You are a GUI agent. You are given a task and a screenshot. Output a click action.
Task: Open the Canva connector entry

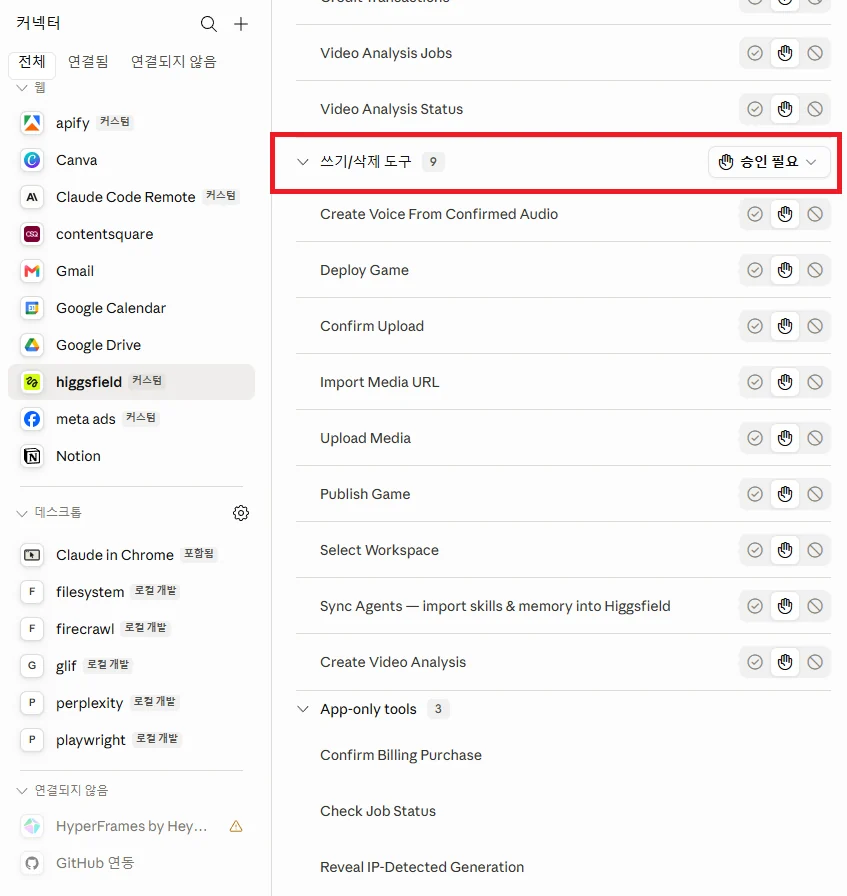131,160
